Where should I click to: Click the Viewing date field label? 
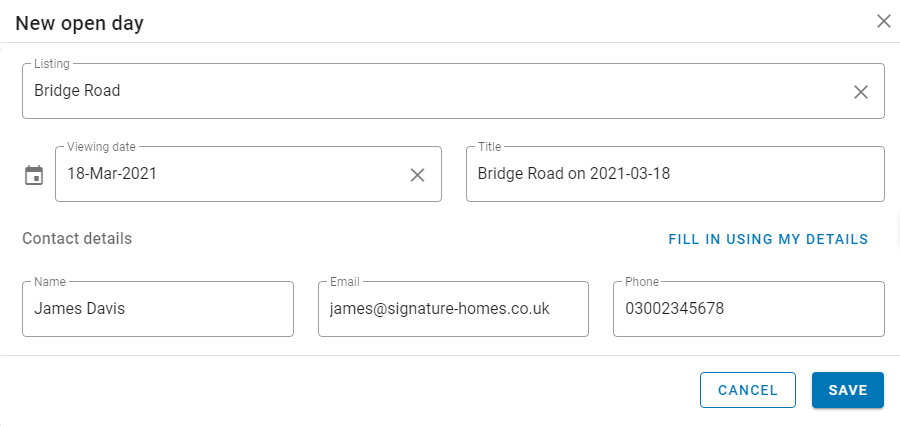point(101,147)
